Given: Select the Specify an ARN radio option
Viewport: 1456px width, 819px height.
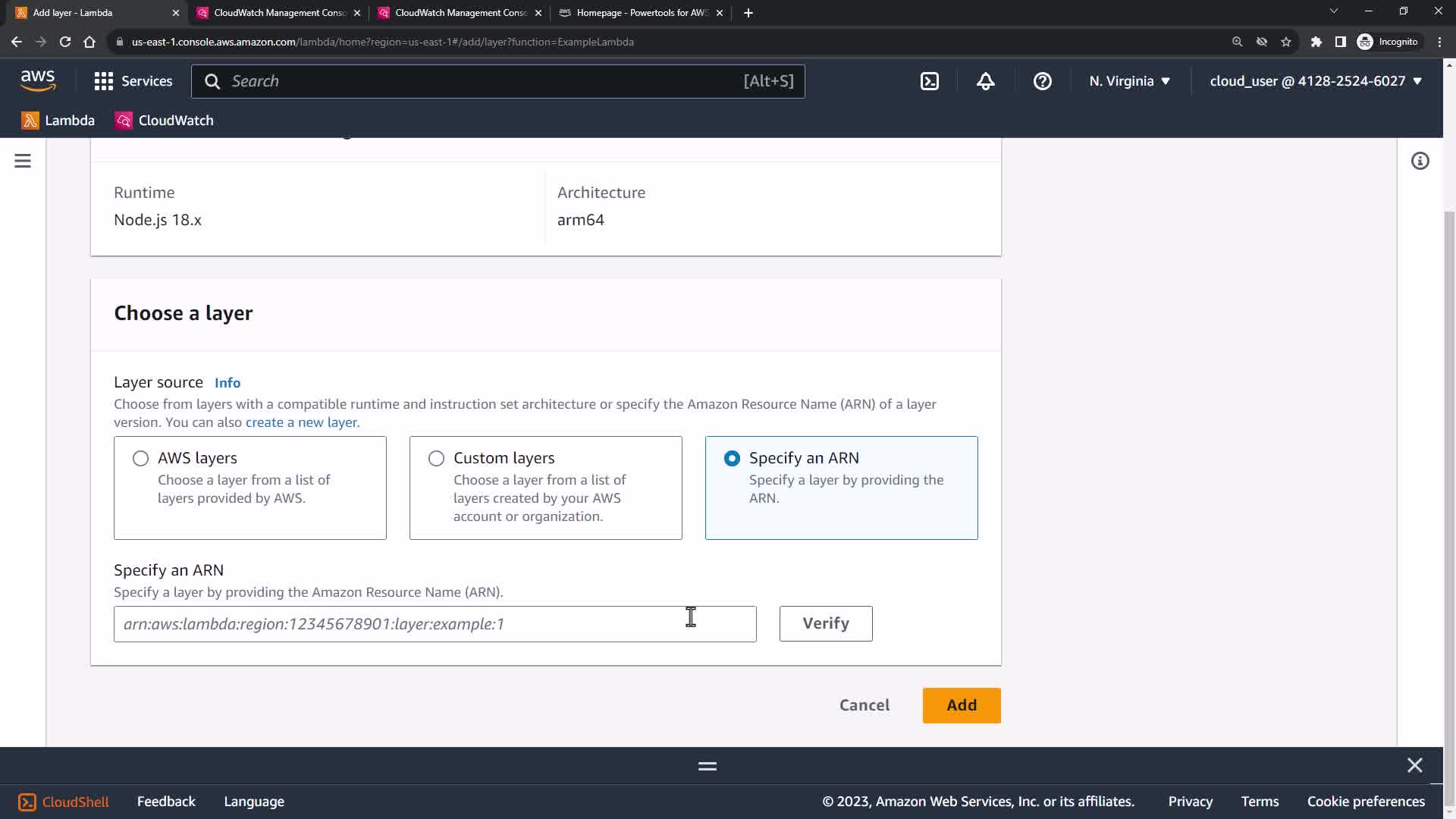Looking at the screenshot, I should (732, 458).
